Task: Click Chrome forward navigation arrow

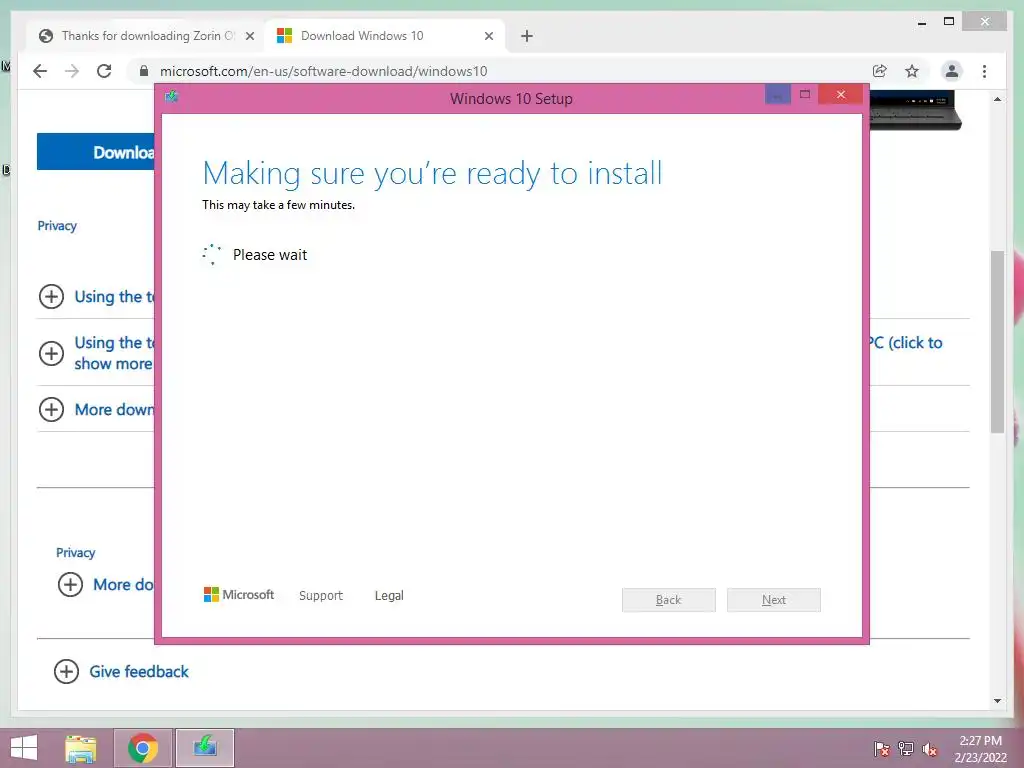Action: click(x=72, y=71)
